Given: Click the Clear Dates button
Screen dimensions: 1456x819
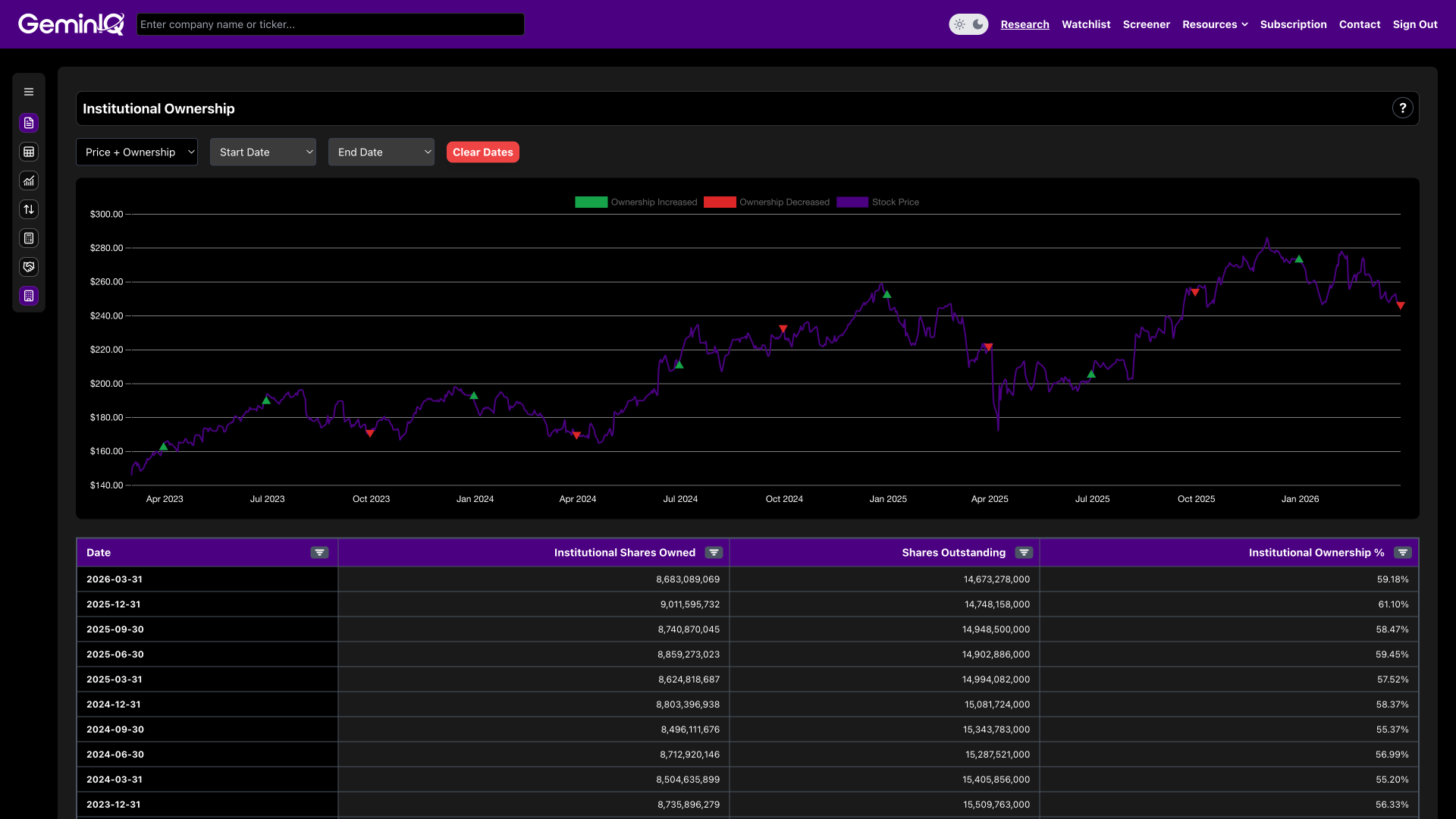Looking at the screenshot, I should (x=482, y=152).
